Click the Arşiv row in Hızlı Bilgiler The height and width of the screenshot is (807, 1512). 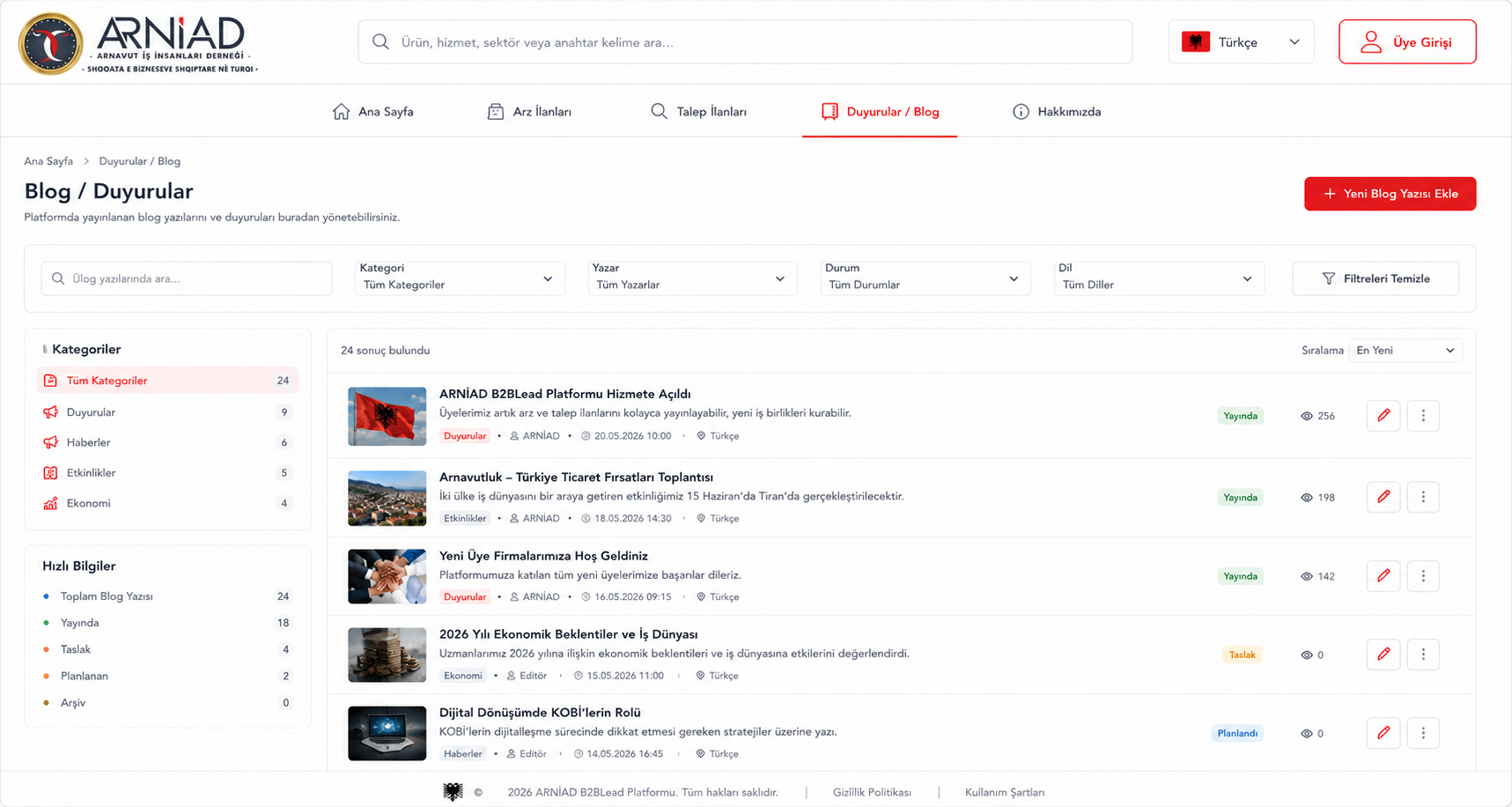pos(167,702)
